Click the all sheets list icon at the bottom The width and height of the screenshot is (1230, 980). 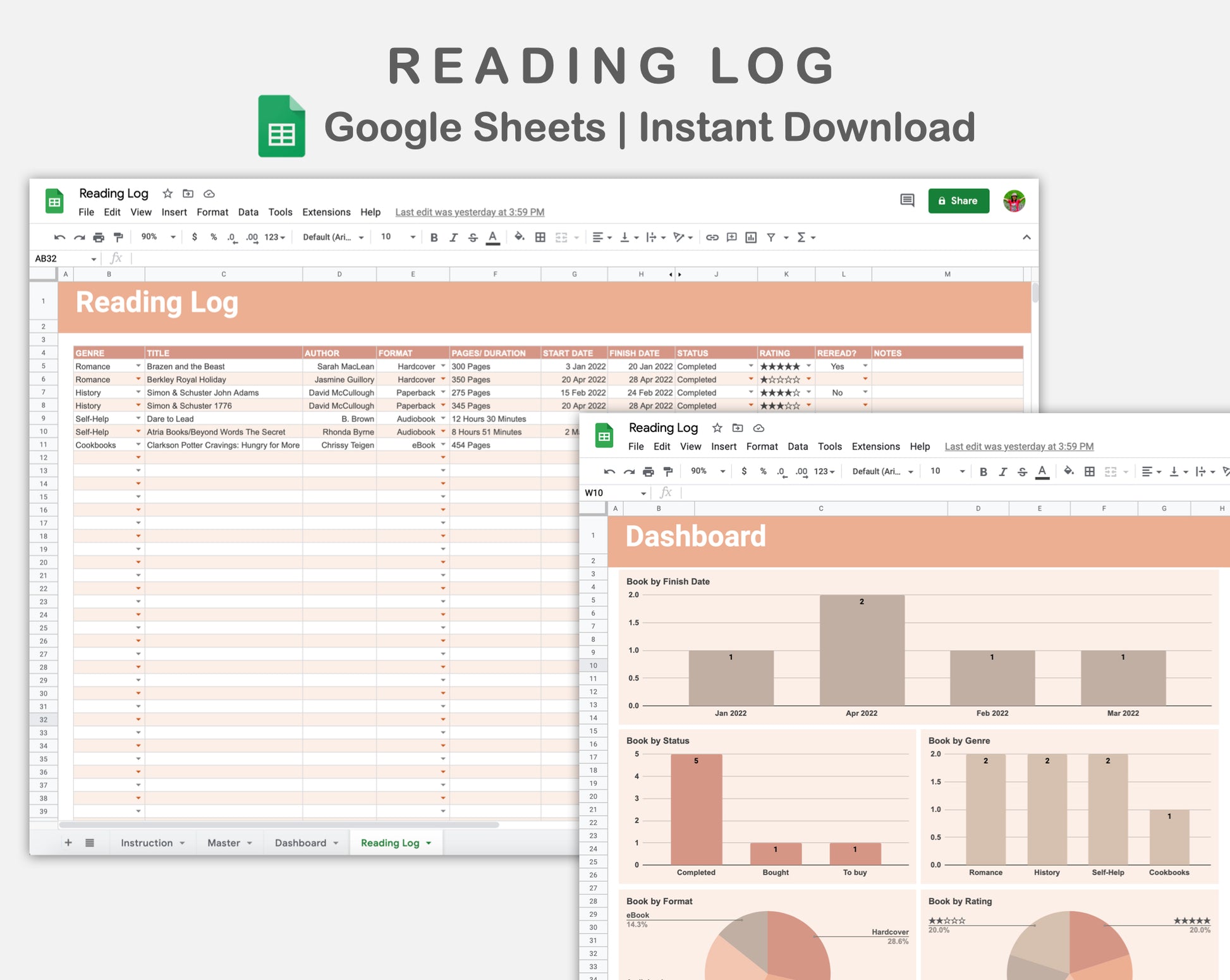tap(90, 843)
